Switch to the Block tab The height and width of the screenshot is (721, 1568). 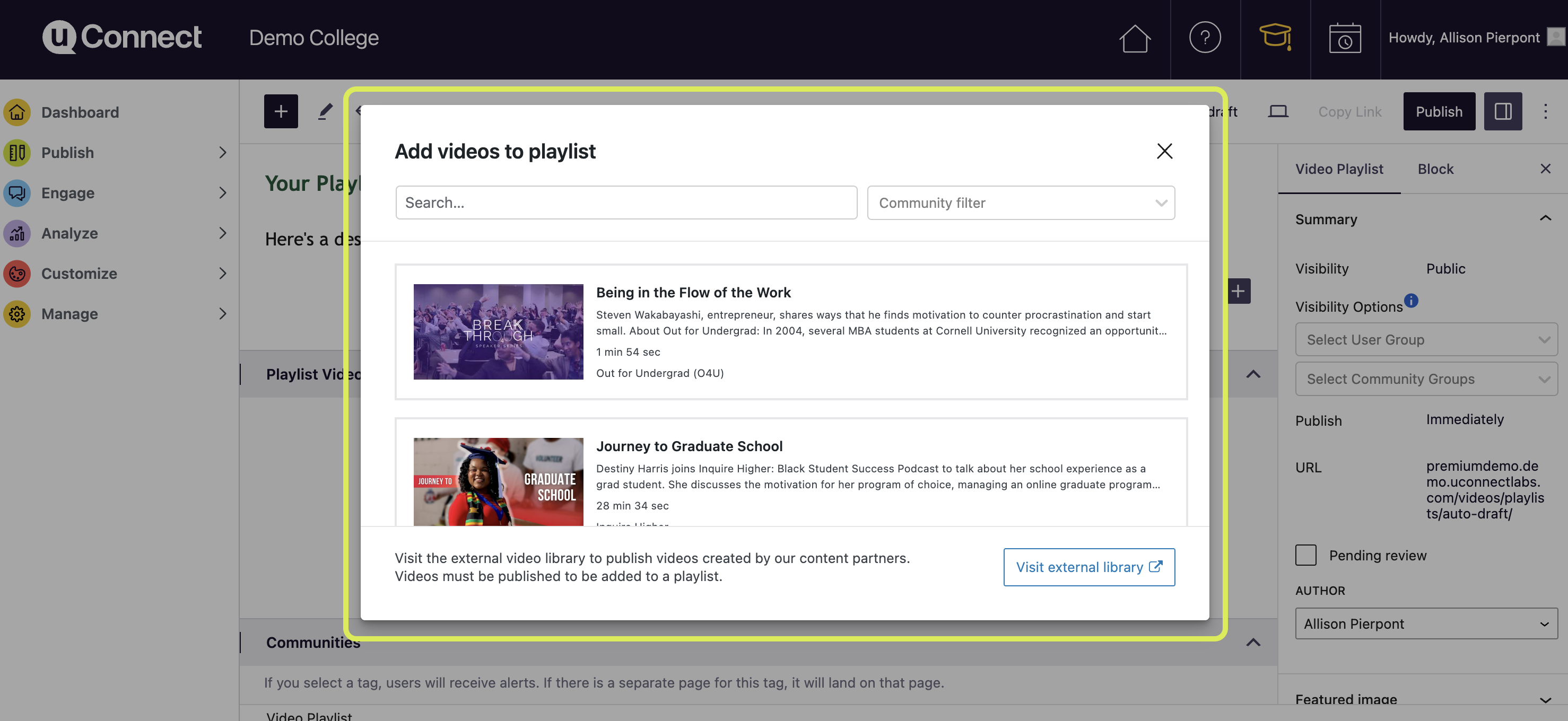coord(1435,169)
